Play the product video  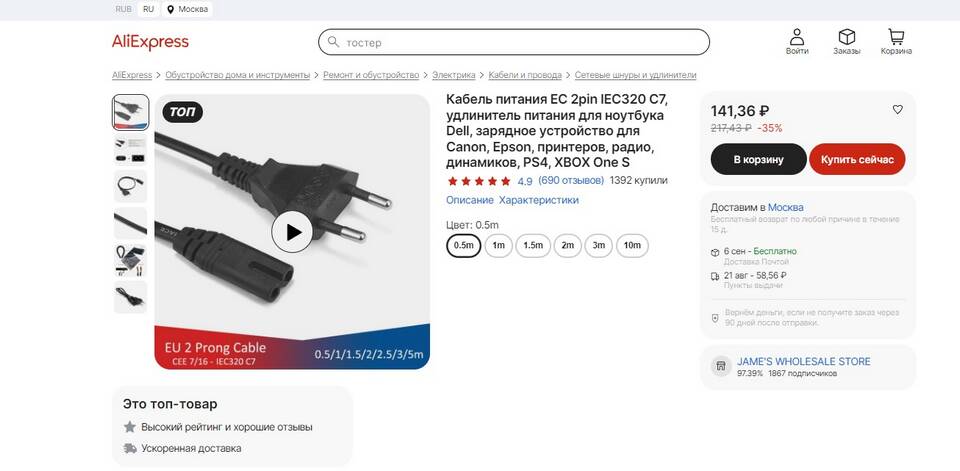[x=292, y=232]
